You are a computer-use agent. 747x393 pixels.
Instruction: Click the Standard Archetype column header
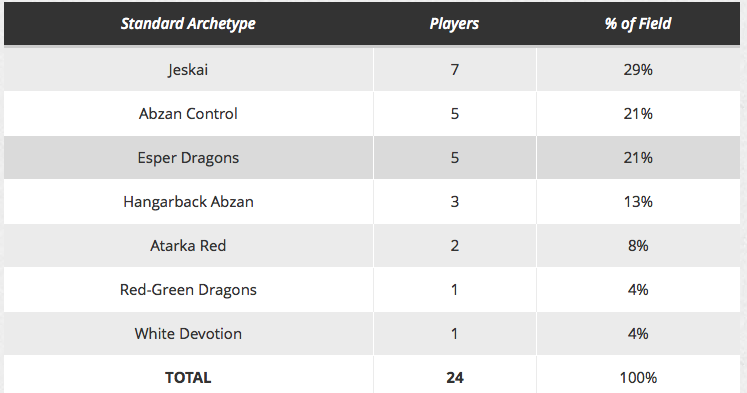[x=188, y=23]
